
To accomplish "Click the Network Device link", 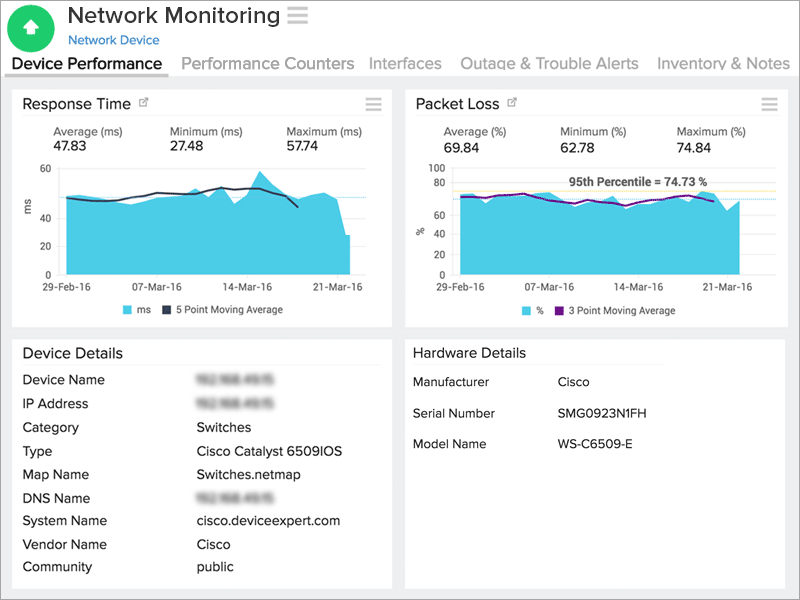I will [x=113, y=40].
